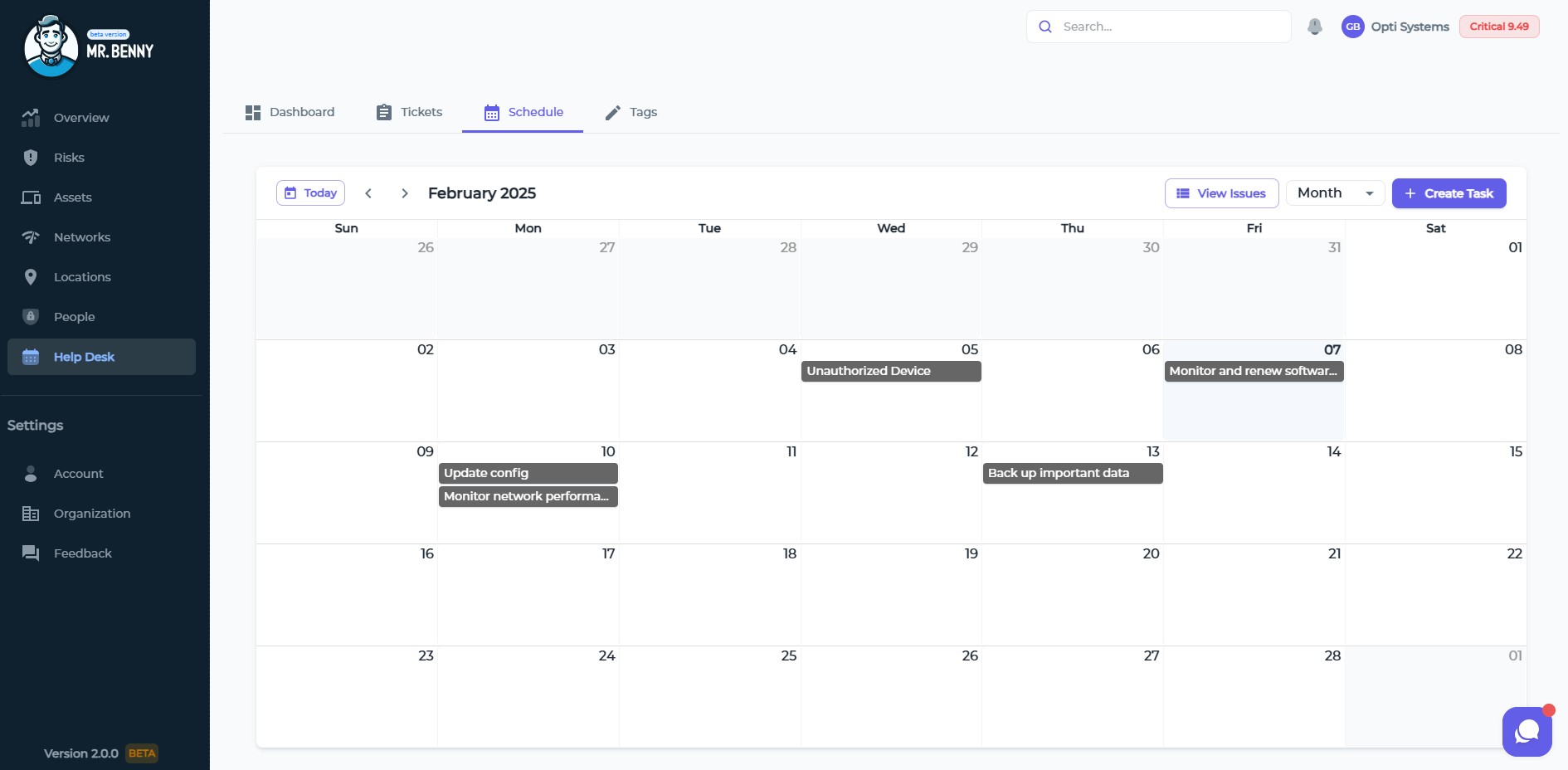Advance to the next month
The height and width of the screenshot is (770, 1568).
[405, 193]
